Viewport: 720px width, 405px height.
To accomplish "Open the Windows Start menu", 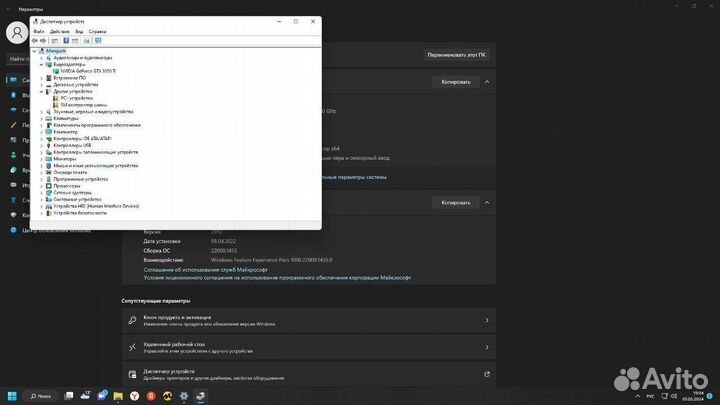I will coord(12,396).
